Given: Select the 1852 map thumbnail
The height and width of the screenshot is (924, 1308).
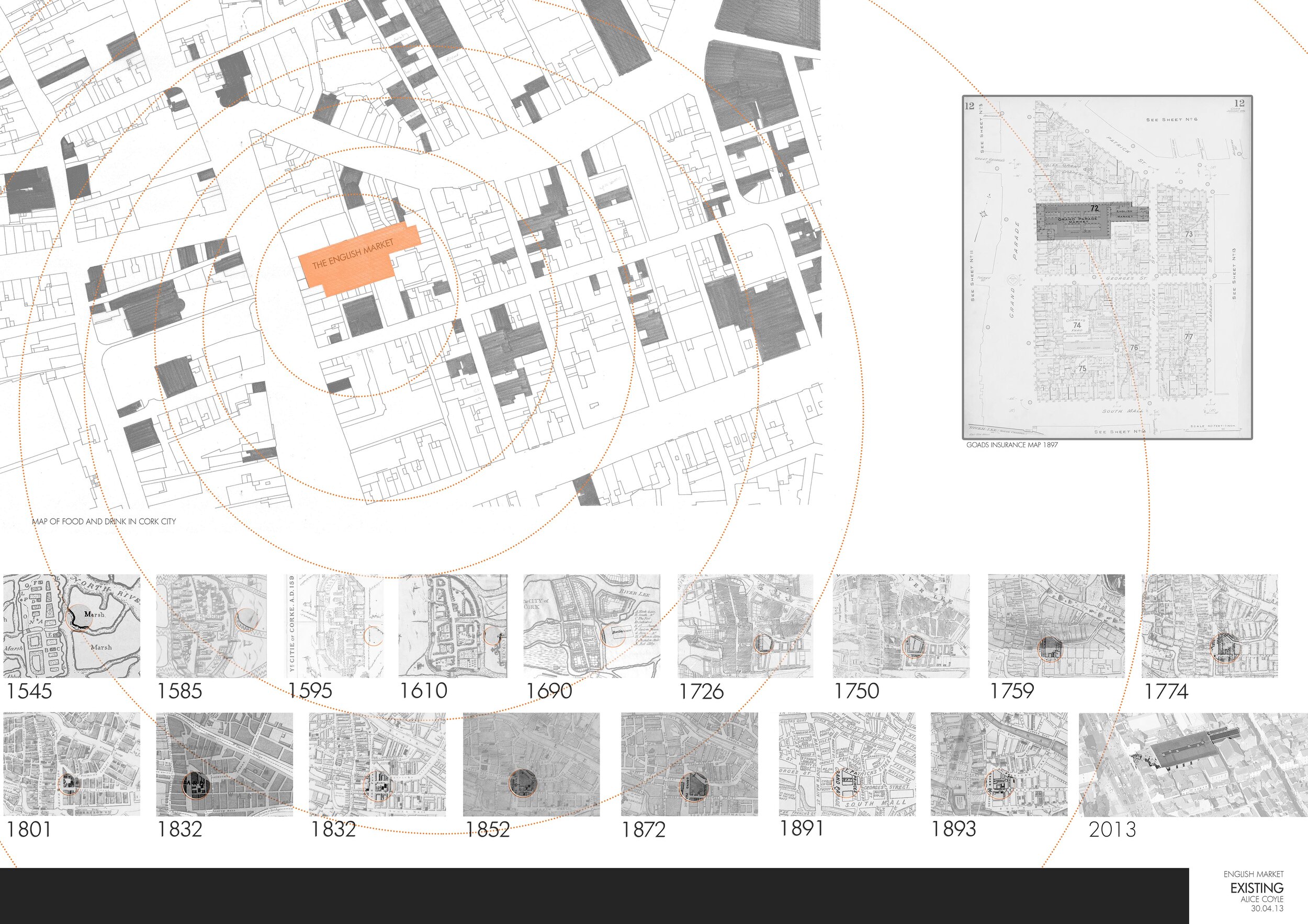Looking at the screenshot, I should [x=531, y=764].
